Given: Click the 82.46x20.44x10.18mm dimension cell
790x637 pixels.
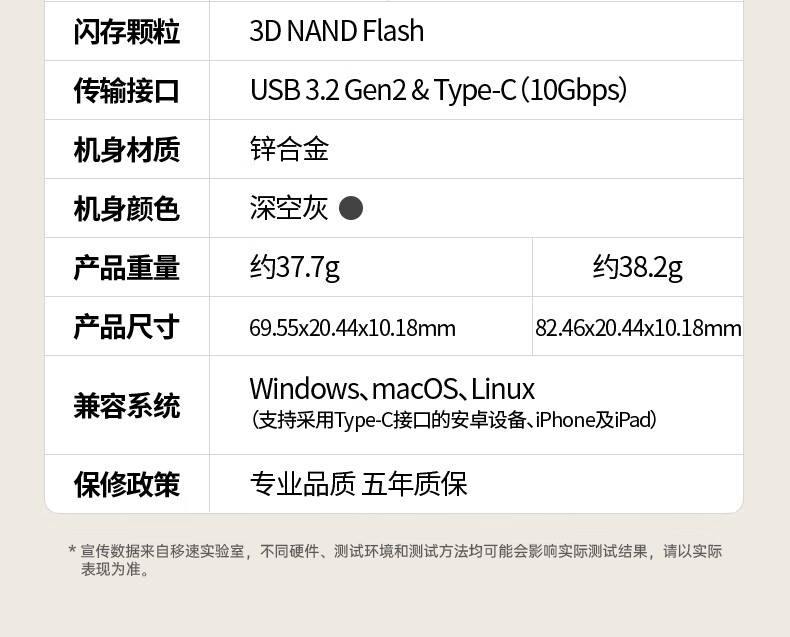Looking at the screenshot, I should 638,328.
